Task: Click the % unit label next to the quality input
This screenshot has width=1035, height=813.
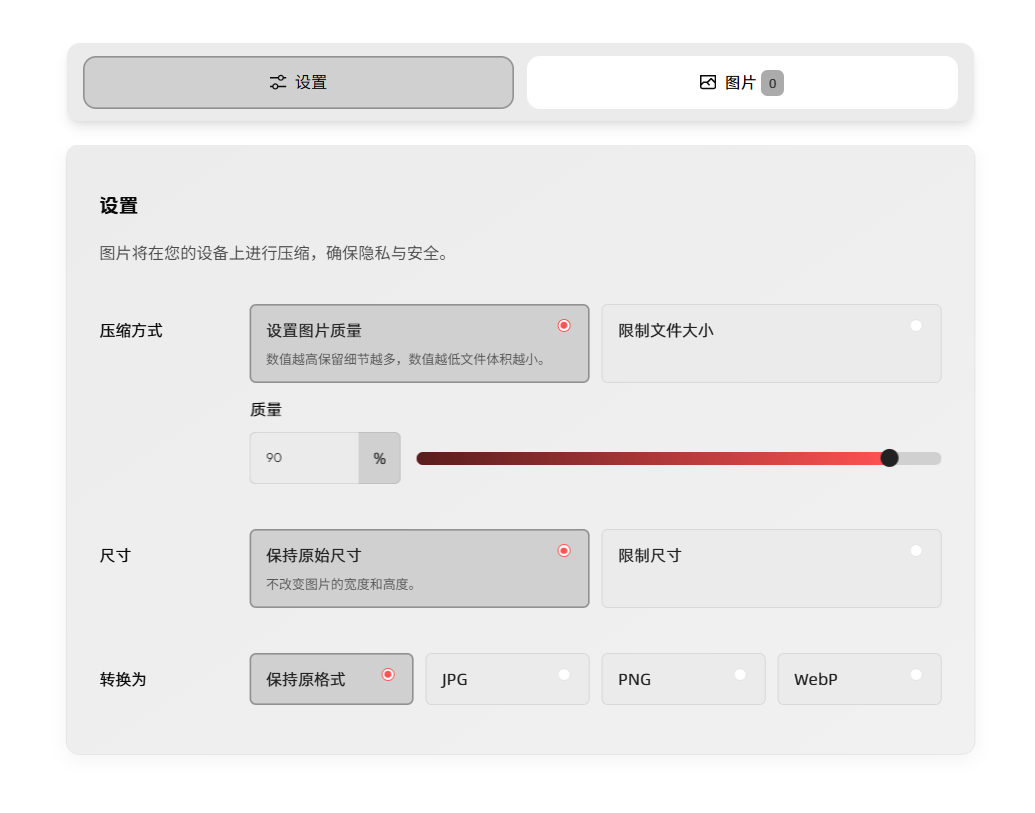Action: [x=380, y=458]
